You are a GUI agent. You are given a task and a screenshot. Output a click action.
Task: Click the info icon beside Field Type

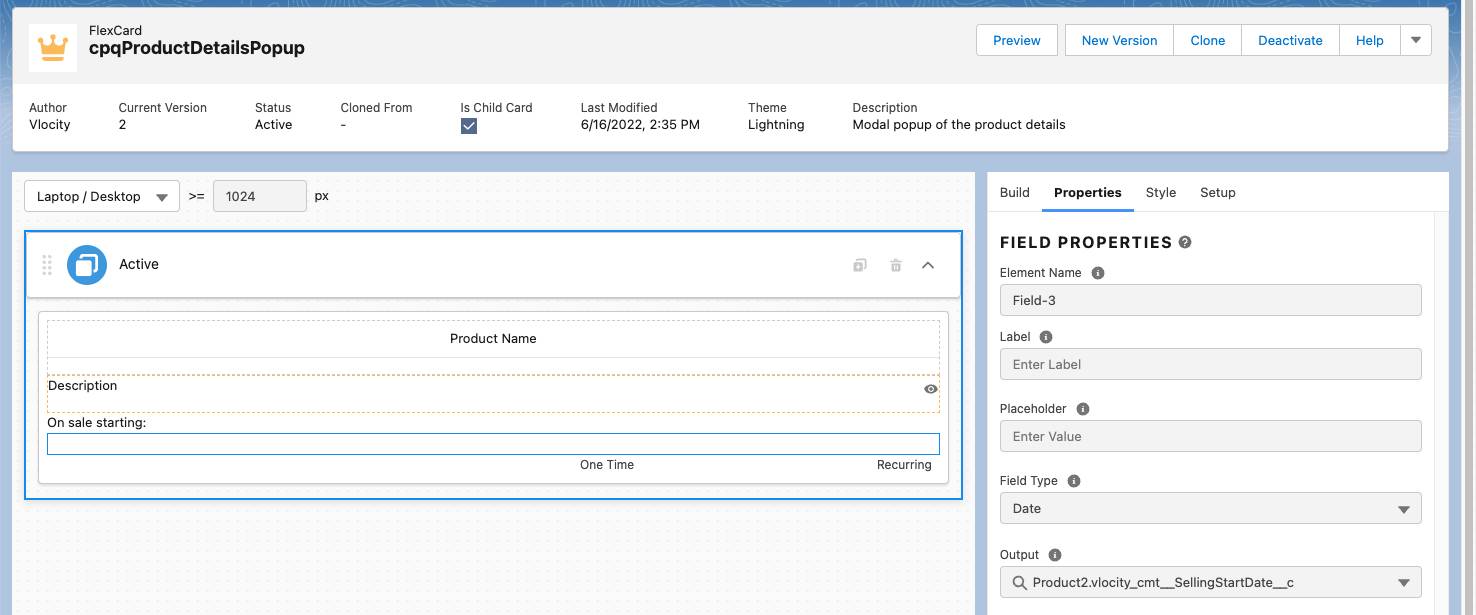tap(1073, 480)
